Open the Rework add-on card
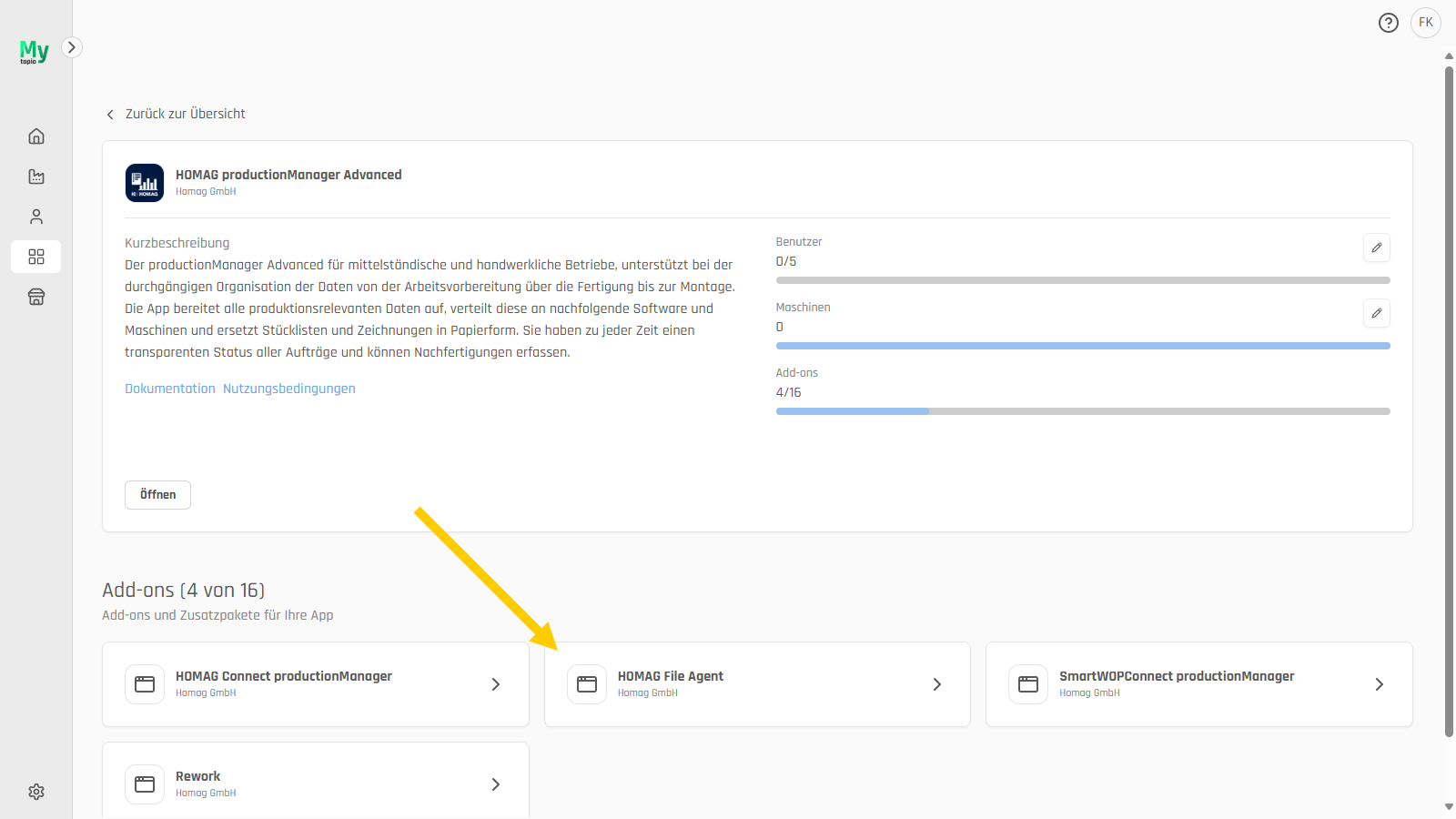Screen dimensions: 1456x819 point(316,781)
